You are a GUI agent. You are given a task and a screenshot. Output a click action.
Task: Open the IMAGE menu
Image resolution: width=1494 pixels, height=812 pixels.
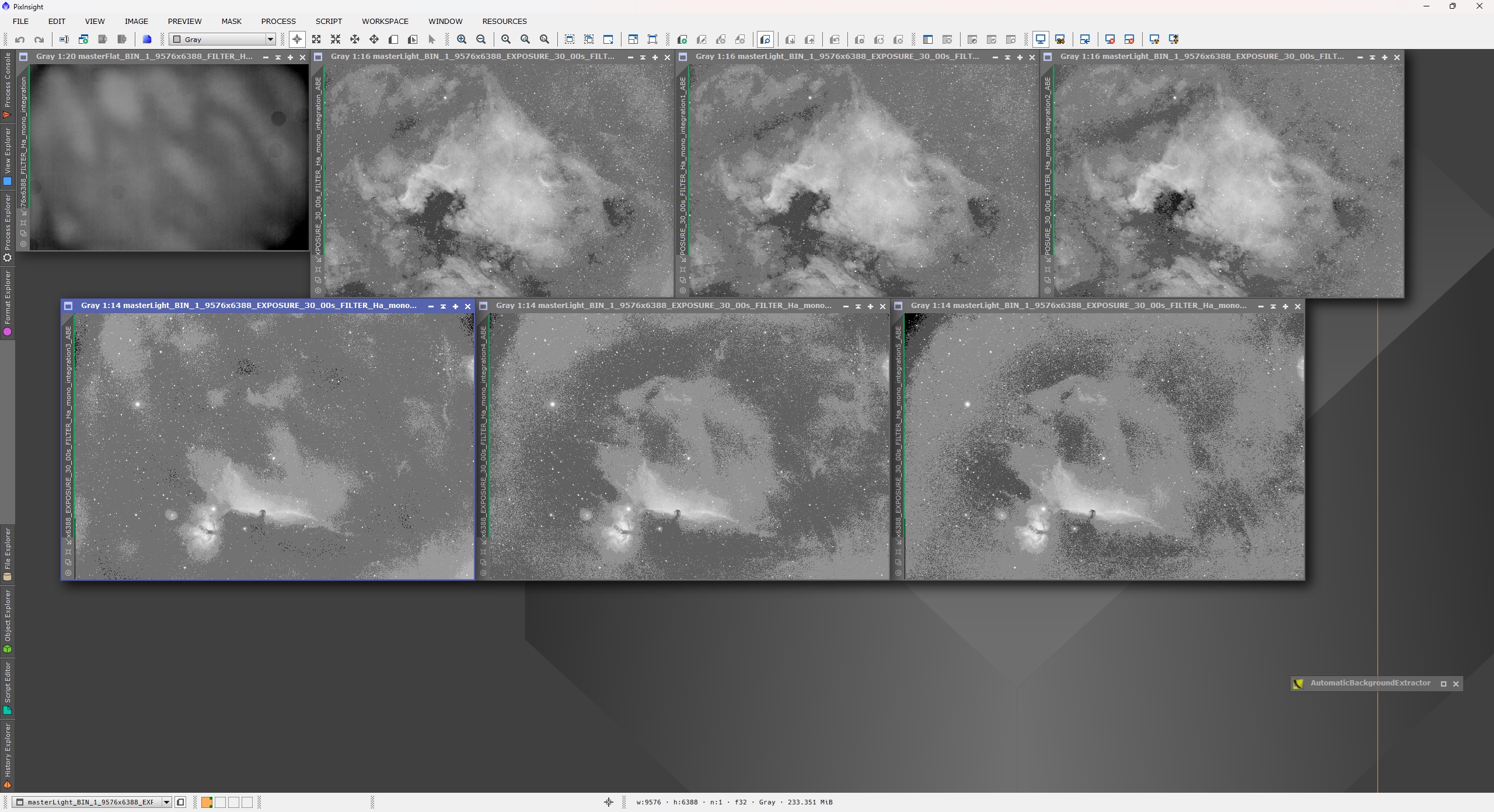136,21
